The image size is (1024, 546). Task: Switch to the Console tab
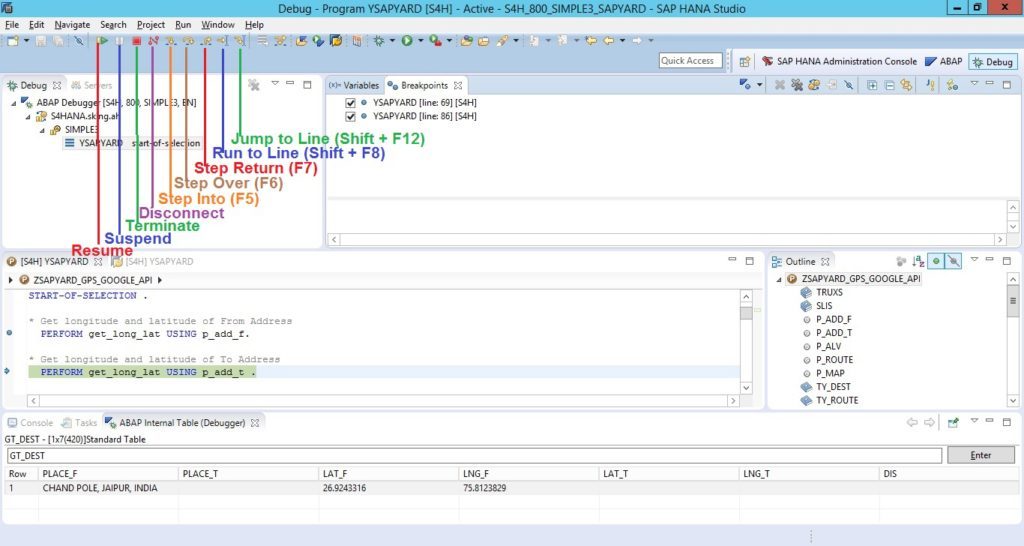(30, 423)
